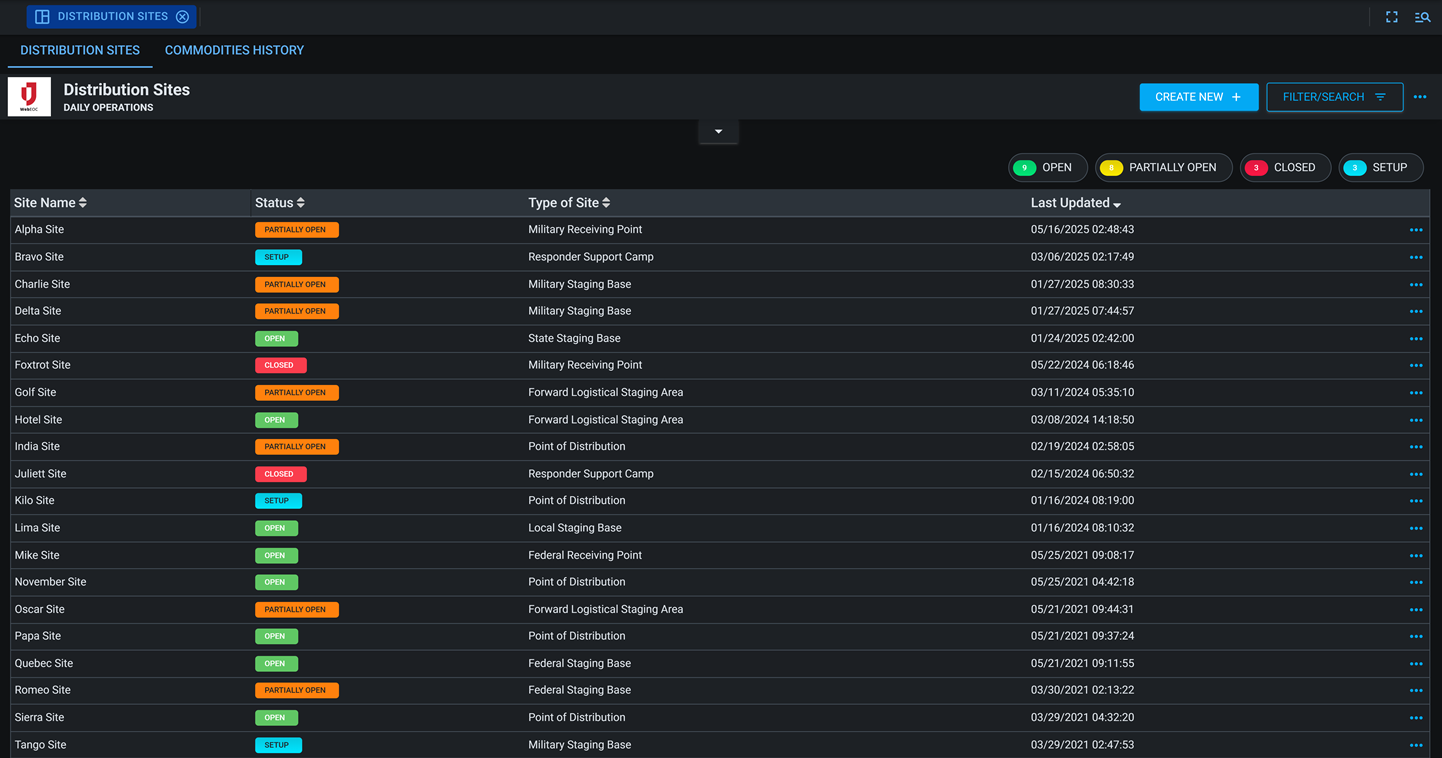Open row actions menu for Tango Site
The image size is (1442, 758).
1415,745
